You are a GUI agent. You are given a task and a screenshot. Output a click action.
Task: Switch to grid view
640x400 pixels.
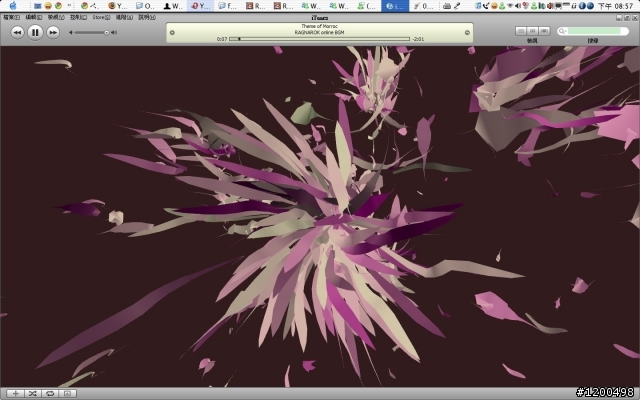532,31
